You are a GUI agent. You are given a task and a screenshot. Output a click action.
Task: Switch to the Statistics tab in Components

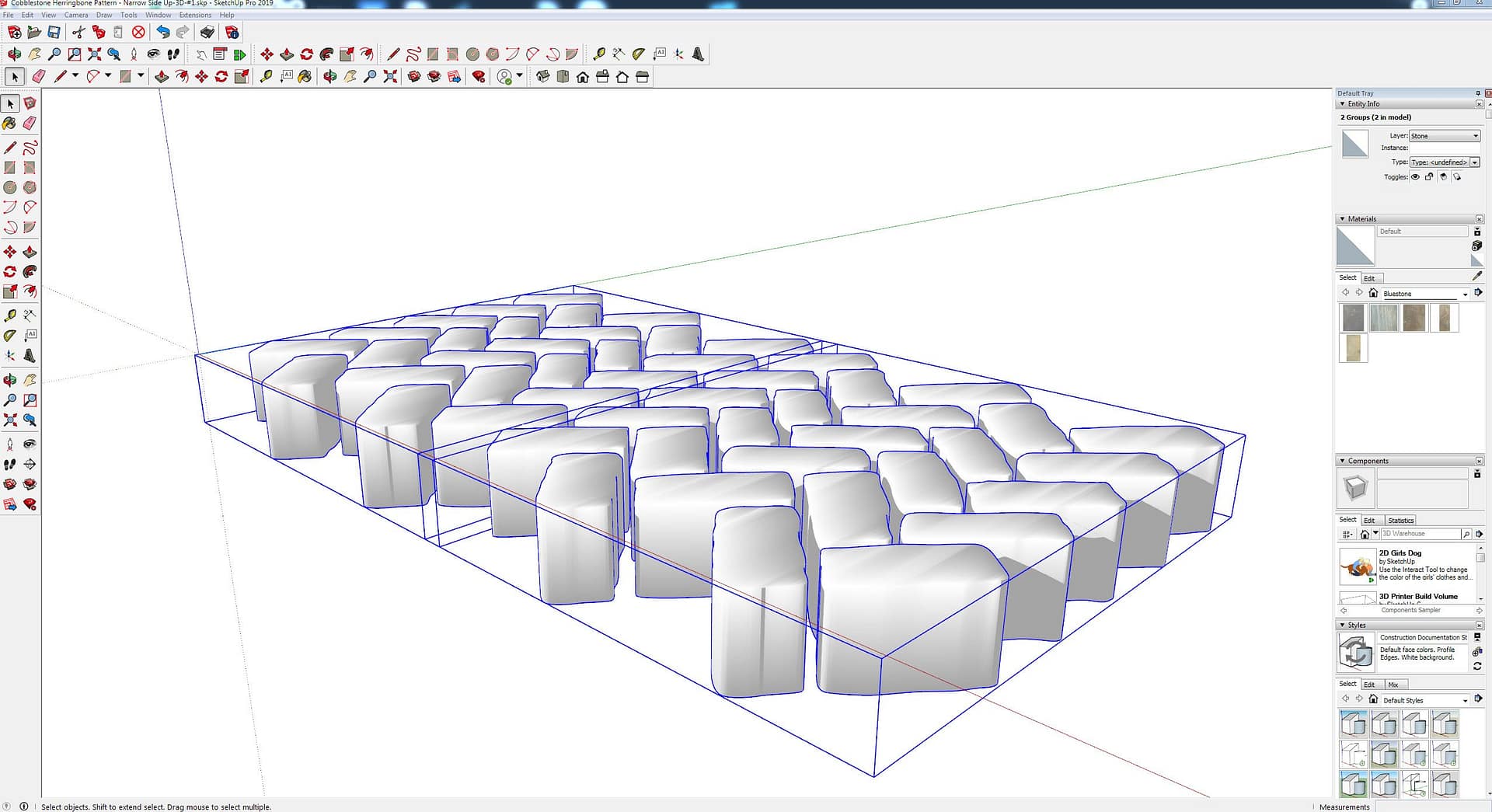point(1400,521)
